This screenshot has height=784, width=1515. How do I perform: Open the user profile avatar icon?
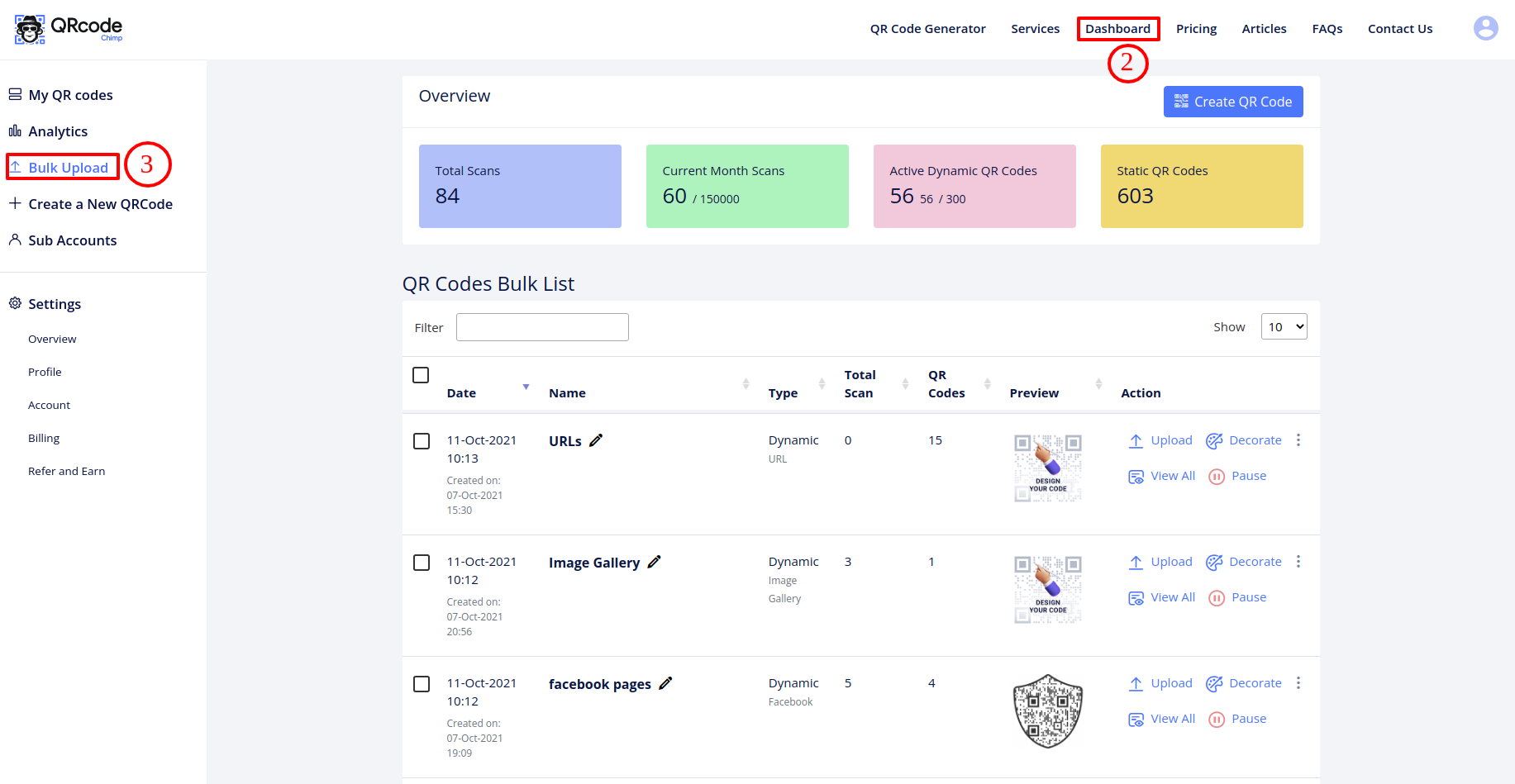point(1485,27)
